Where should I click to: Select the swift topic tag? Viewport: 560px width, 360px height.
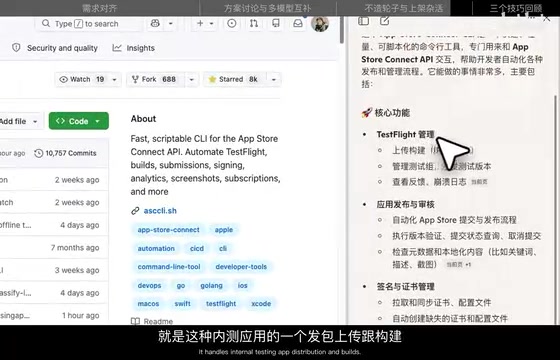click(x=182, y=304)
